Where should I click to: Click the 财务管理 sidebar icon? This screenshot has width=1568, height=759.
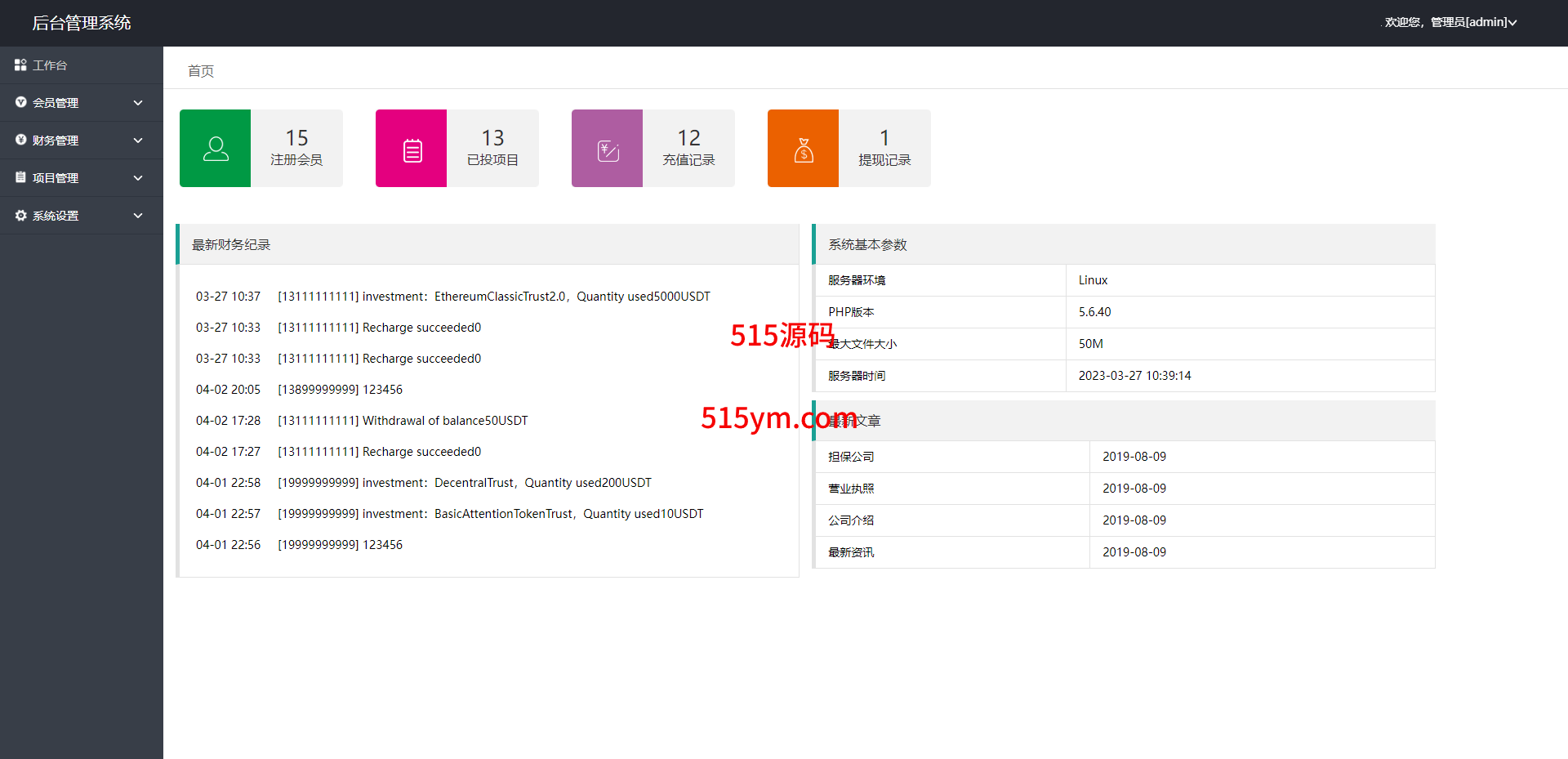(20, 140)
